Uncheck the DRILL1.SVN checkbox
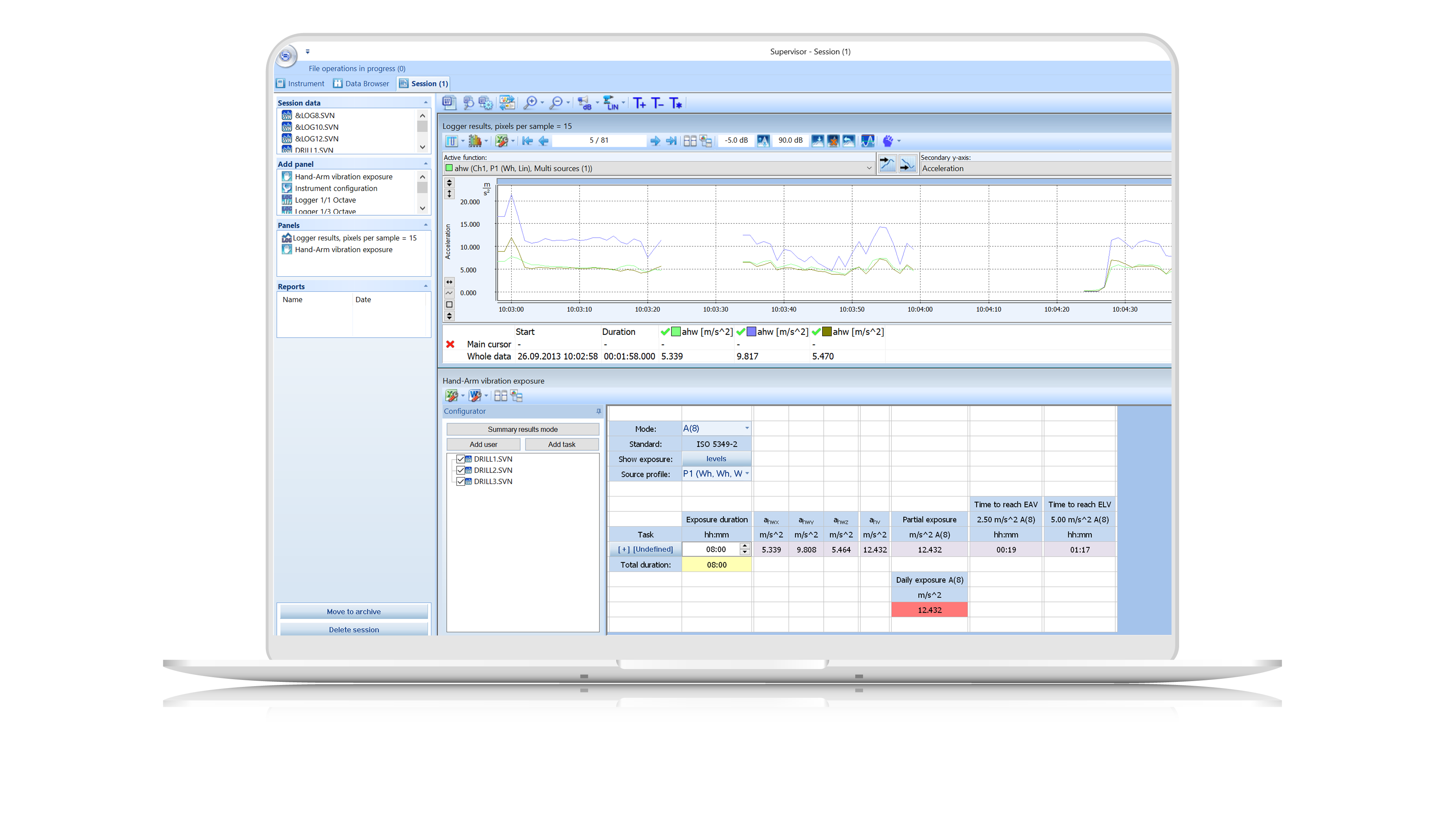 (x=460, y=459)
